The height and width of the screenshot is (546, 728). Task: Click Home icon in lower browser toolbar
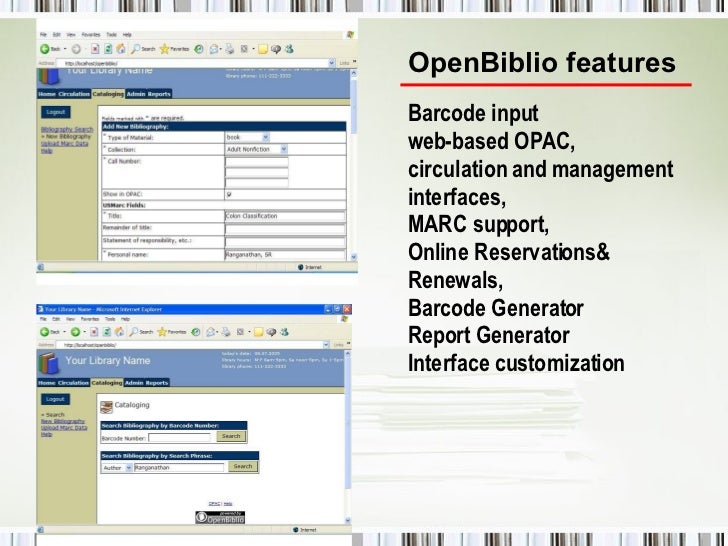(x=119, y=332)
